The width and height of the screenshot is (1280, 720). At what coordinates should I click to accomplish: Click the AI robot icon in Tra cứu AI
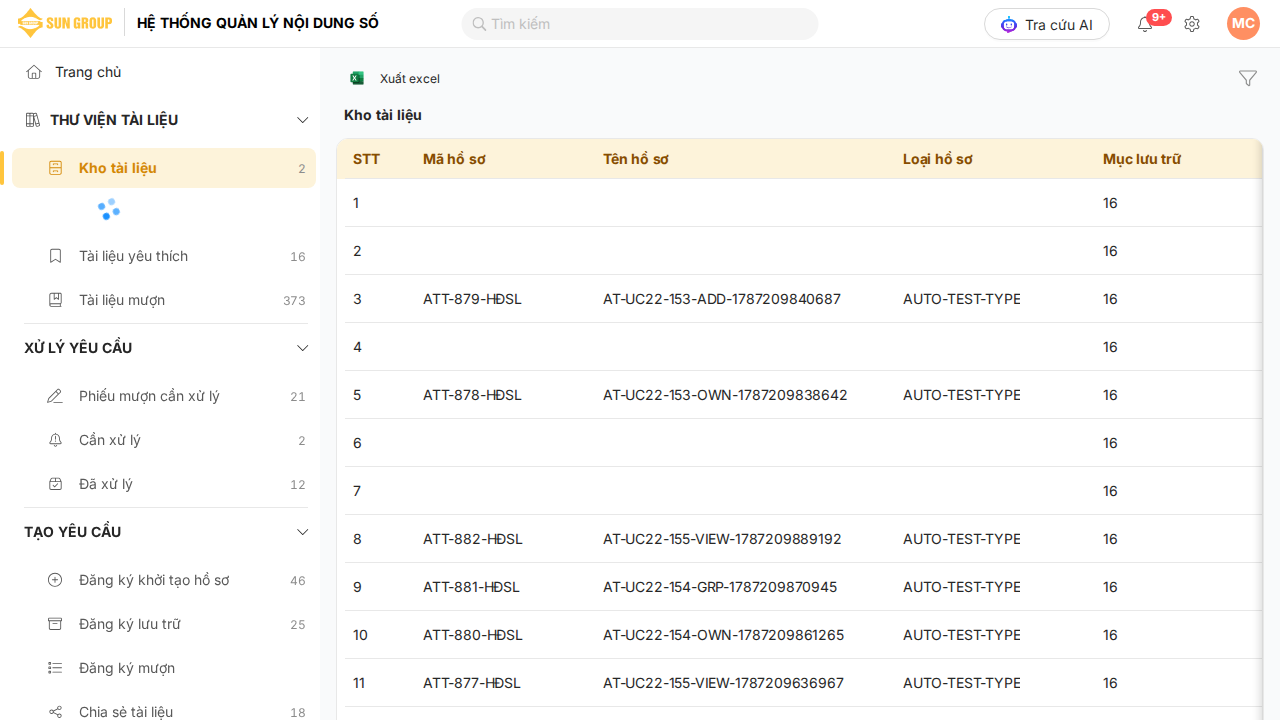click(1009, 25)
